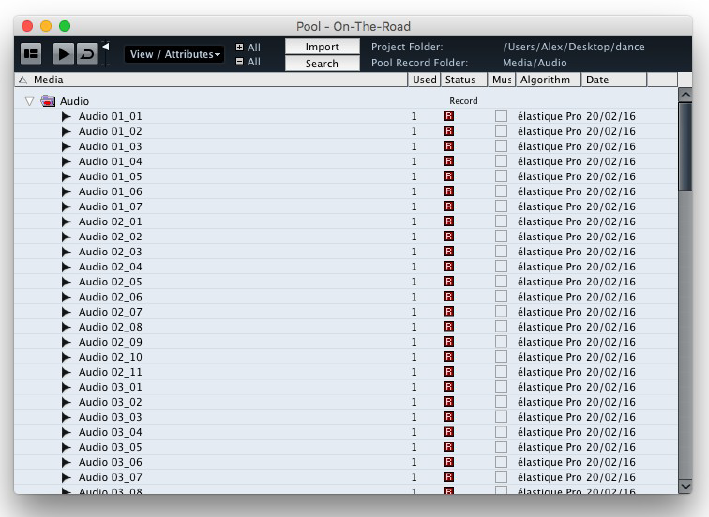The height and width of the screenshot is (517, 709).
Task: Click the Record label in Audio folder row
Action: click(x=463, y=100)
